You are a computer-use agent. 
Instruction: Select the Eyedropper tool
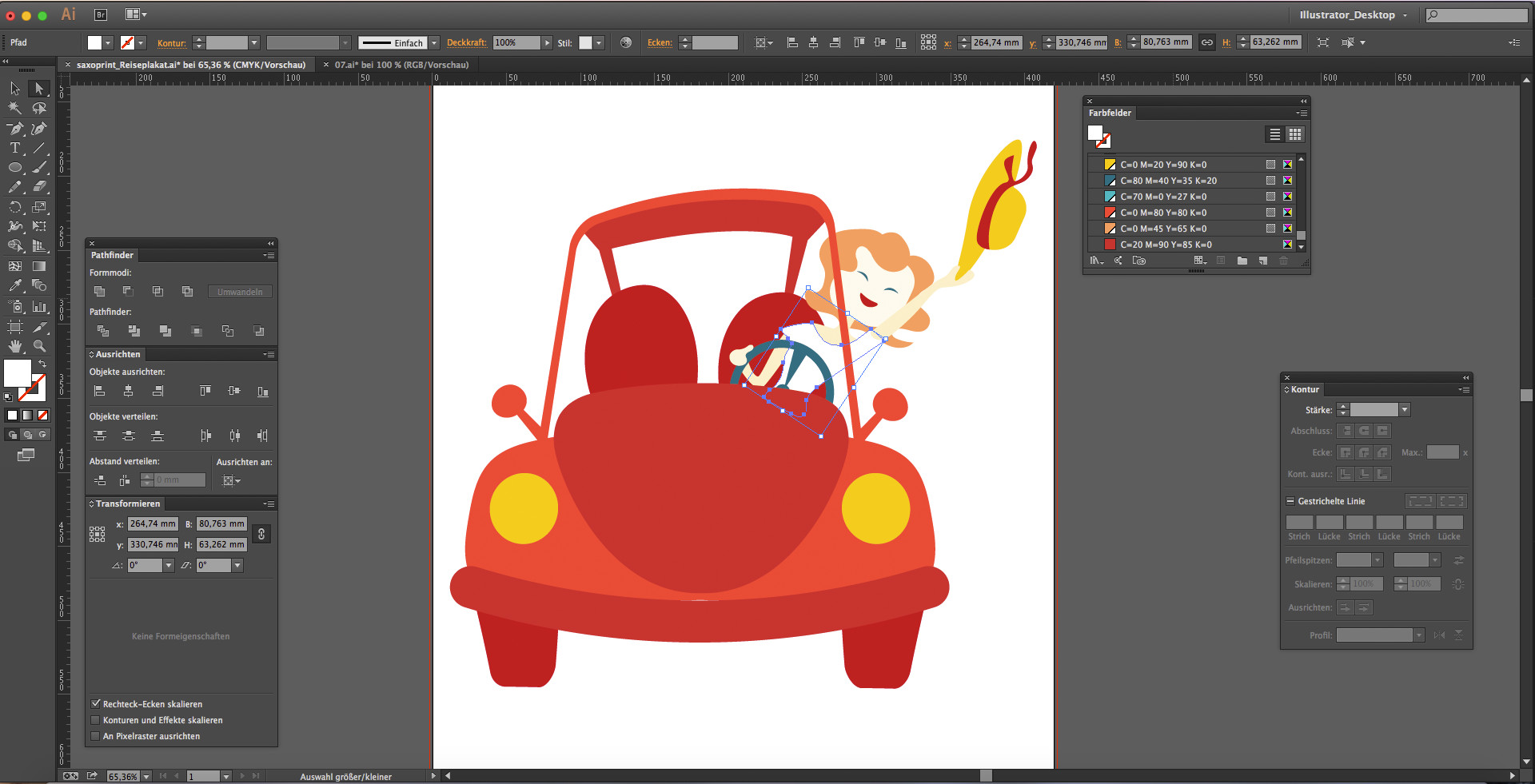point(14,285)
